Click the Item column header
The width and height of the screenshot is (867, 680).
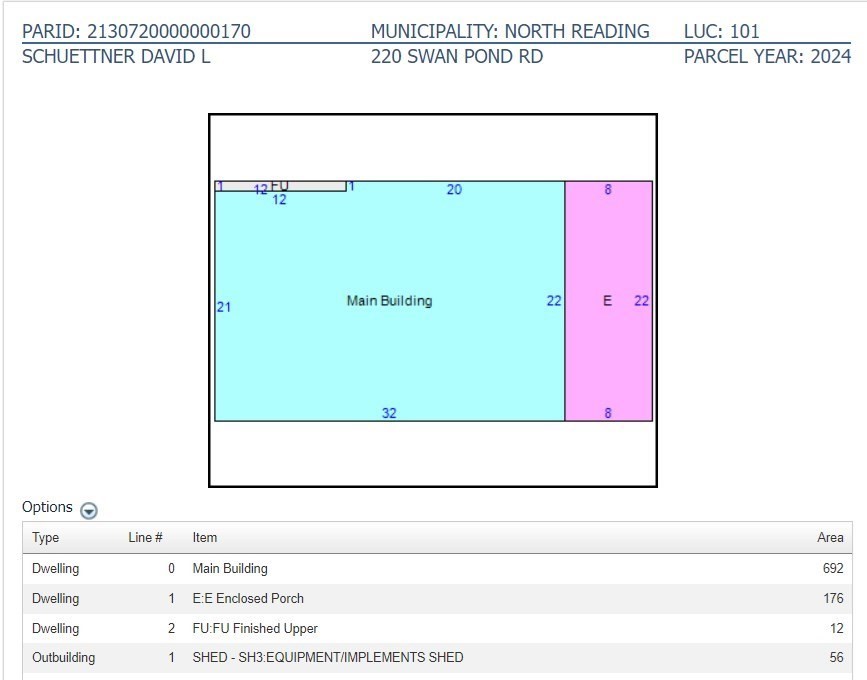click(204, 538)
